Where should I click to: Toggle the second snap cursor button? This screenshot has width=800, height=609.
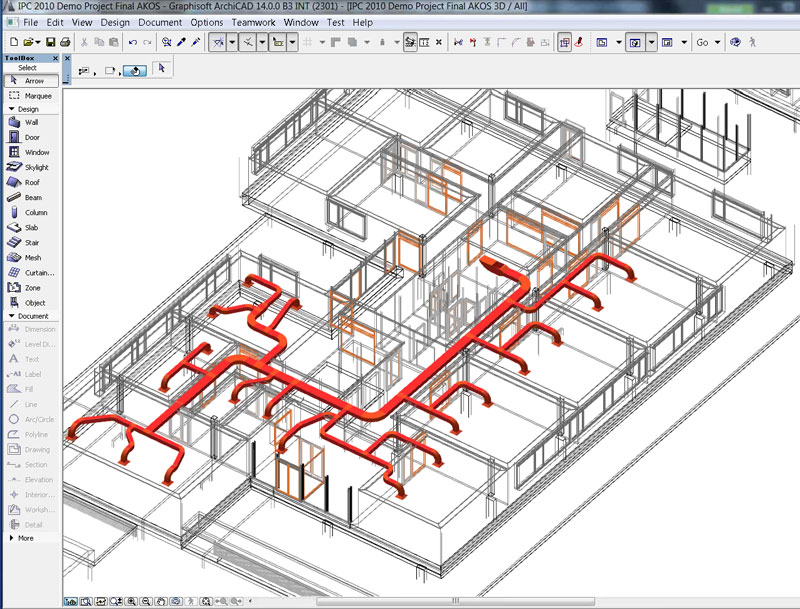point(248,42)
